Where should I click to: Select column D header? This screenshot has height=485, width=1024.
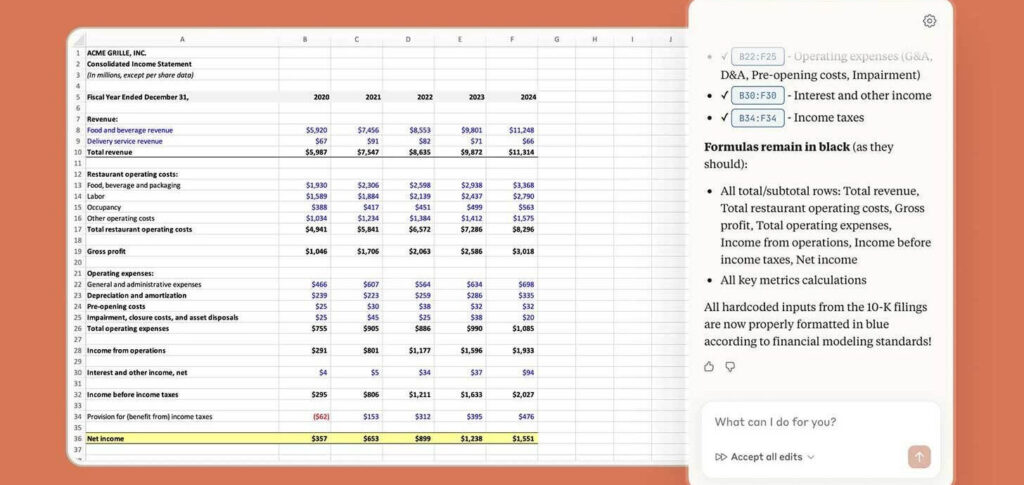tap(408, 39)
